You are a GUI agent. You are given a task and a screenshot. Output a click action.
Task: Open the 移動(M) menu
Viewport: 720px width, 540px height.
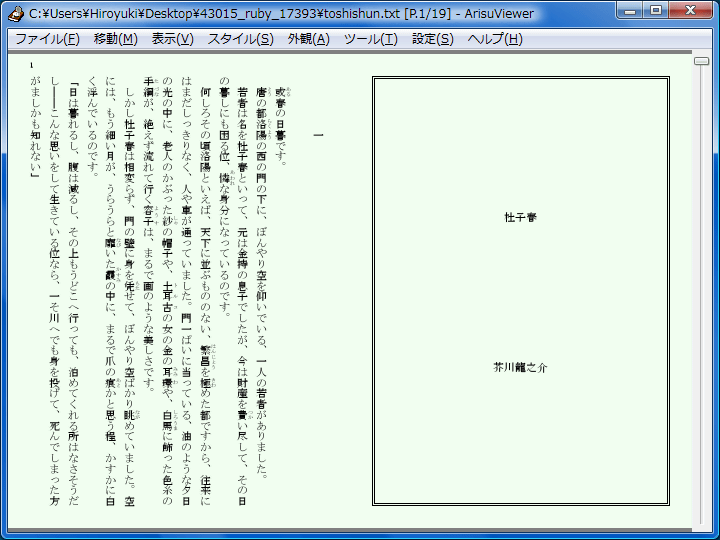(x=116, y=39)
